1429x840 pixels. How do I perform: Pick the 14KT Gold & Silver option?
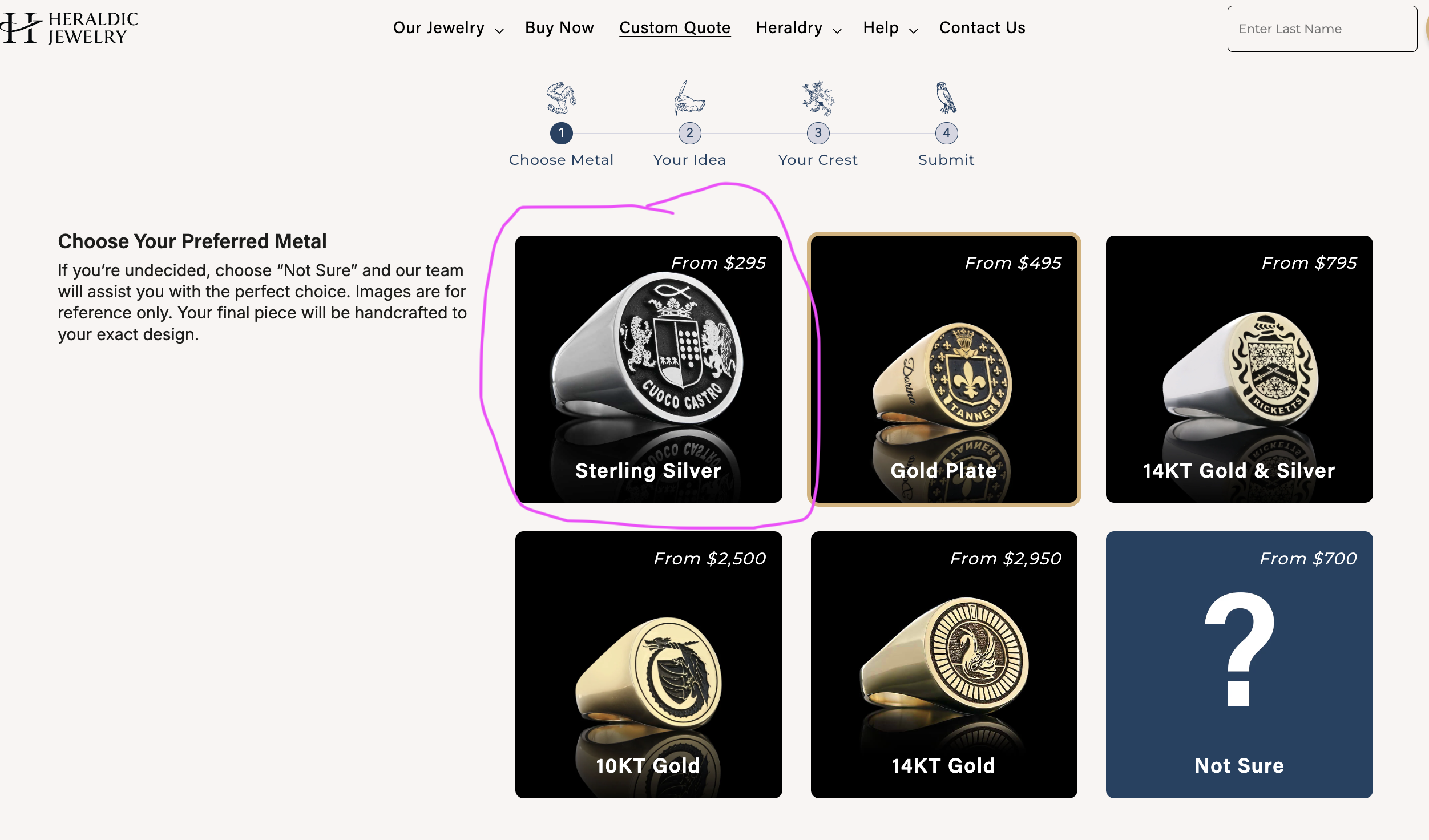coord(1239,369)
